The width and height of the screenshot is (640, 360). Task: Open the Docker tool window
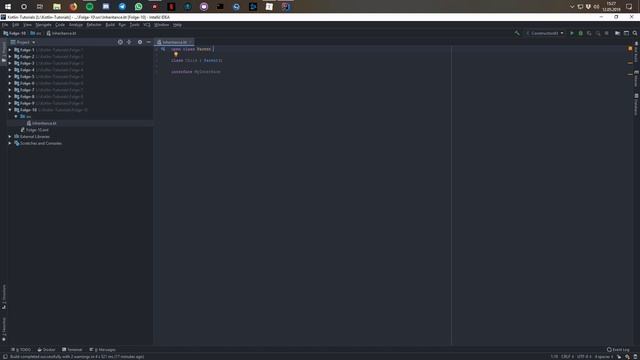(x=46, y=349)
